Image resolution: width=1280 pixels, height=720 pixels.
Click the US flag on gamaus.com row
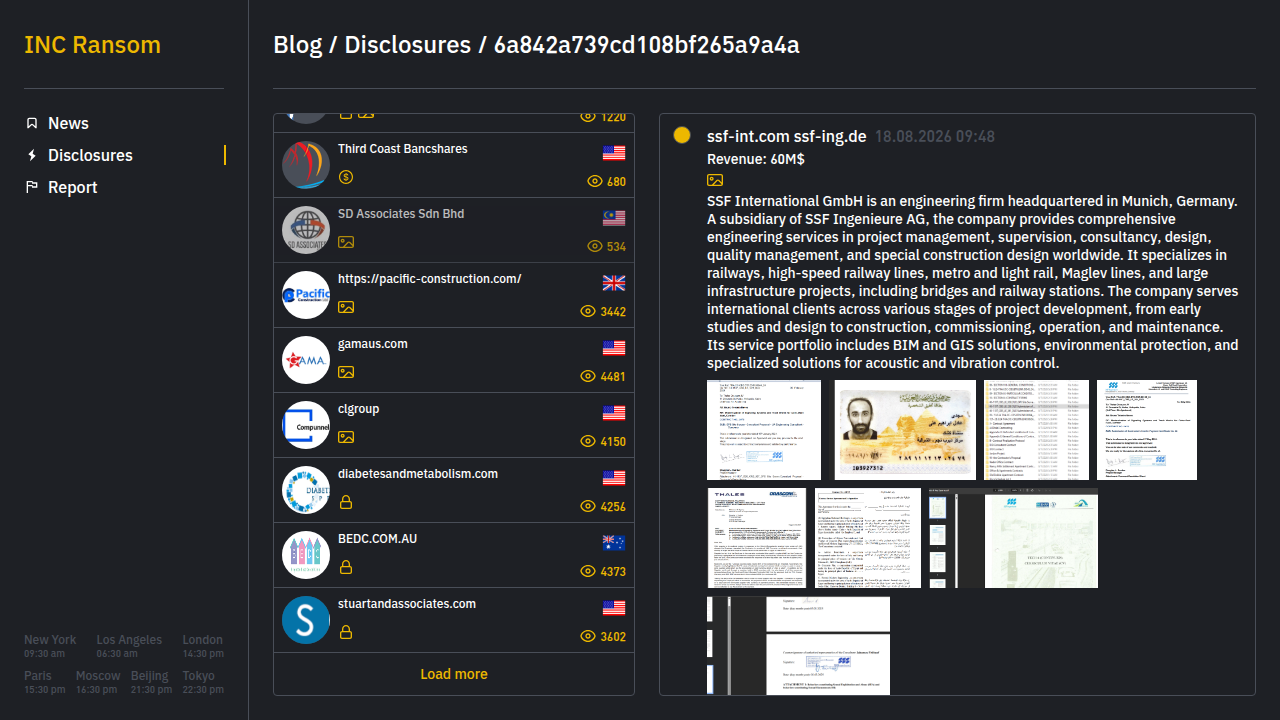tap(614, 348)
